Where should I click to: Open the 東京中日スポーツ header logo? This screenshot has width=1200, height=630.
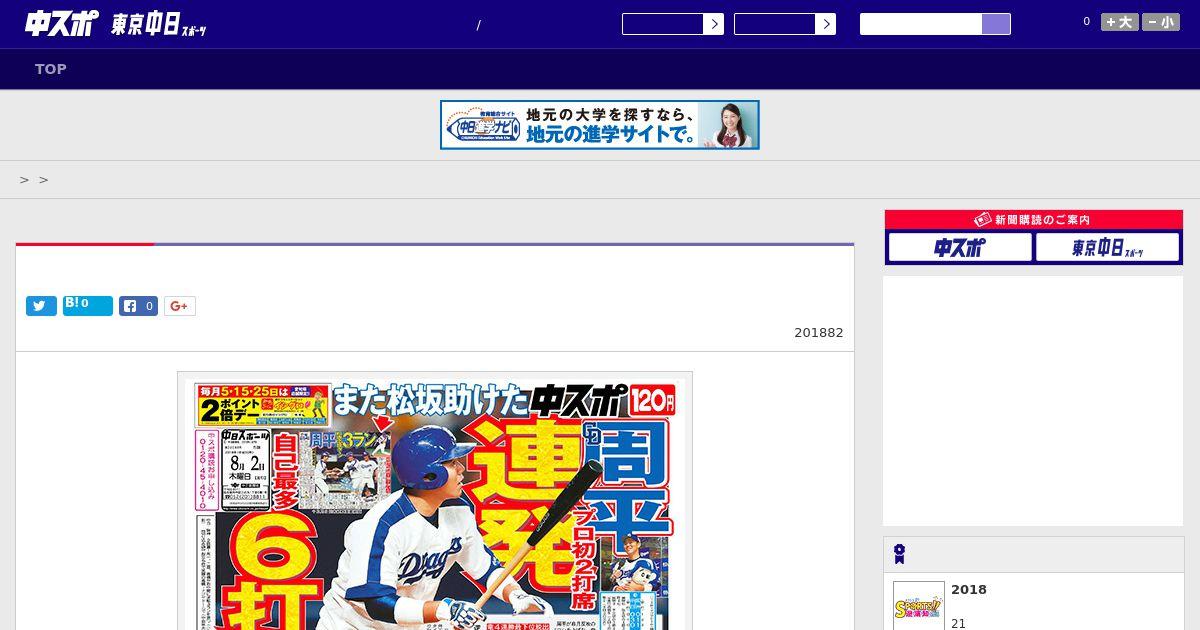coord(159,25)
